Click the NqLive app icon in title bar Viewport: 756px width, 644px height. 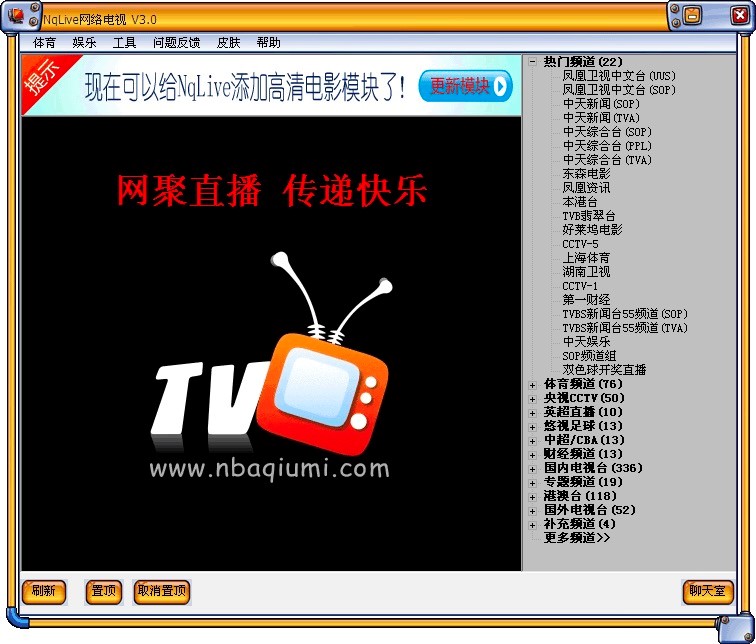(x=16, y=15)
